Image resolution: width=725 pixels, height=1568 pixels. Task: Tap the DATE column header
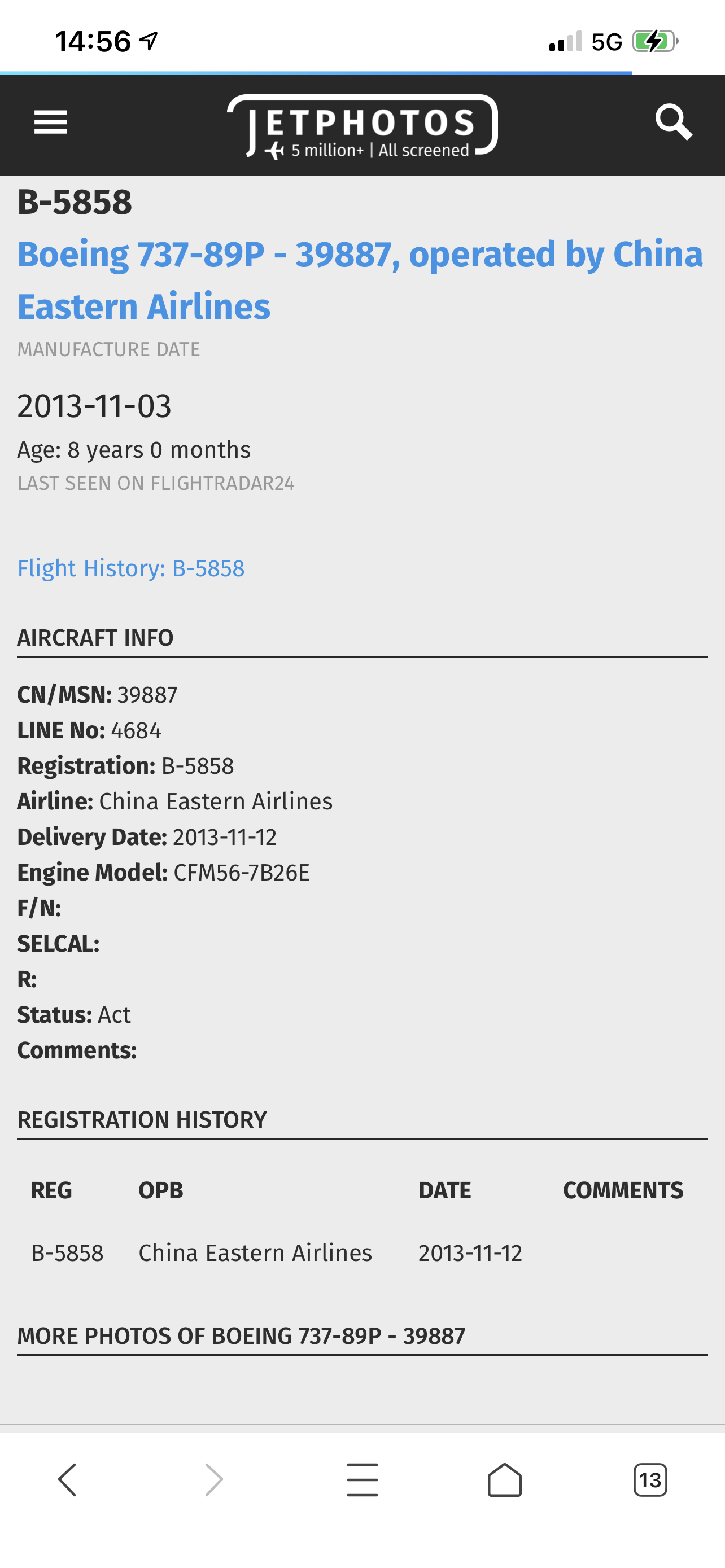coord(444,1190)
